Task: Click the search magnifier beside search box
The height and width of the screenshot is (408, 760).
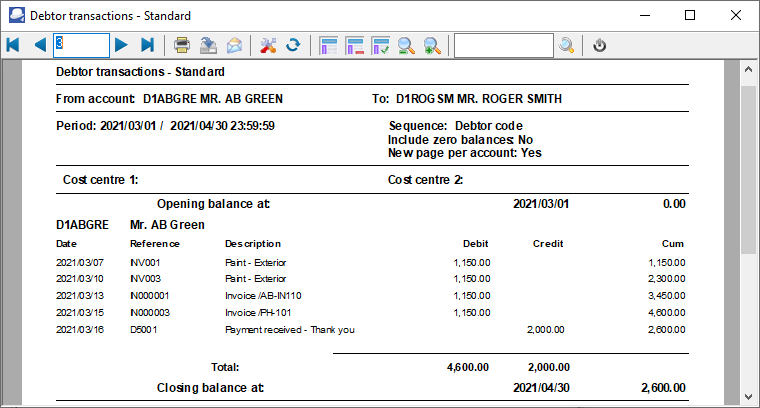Action: 566,45
